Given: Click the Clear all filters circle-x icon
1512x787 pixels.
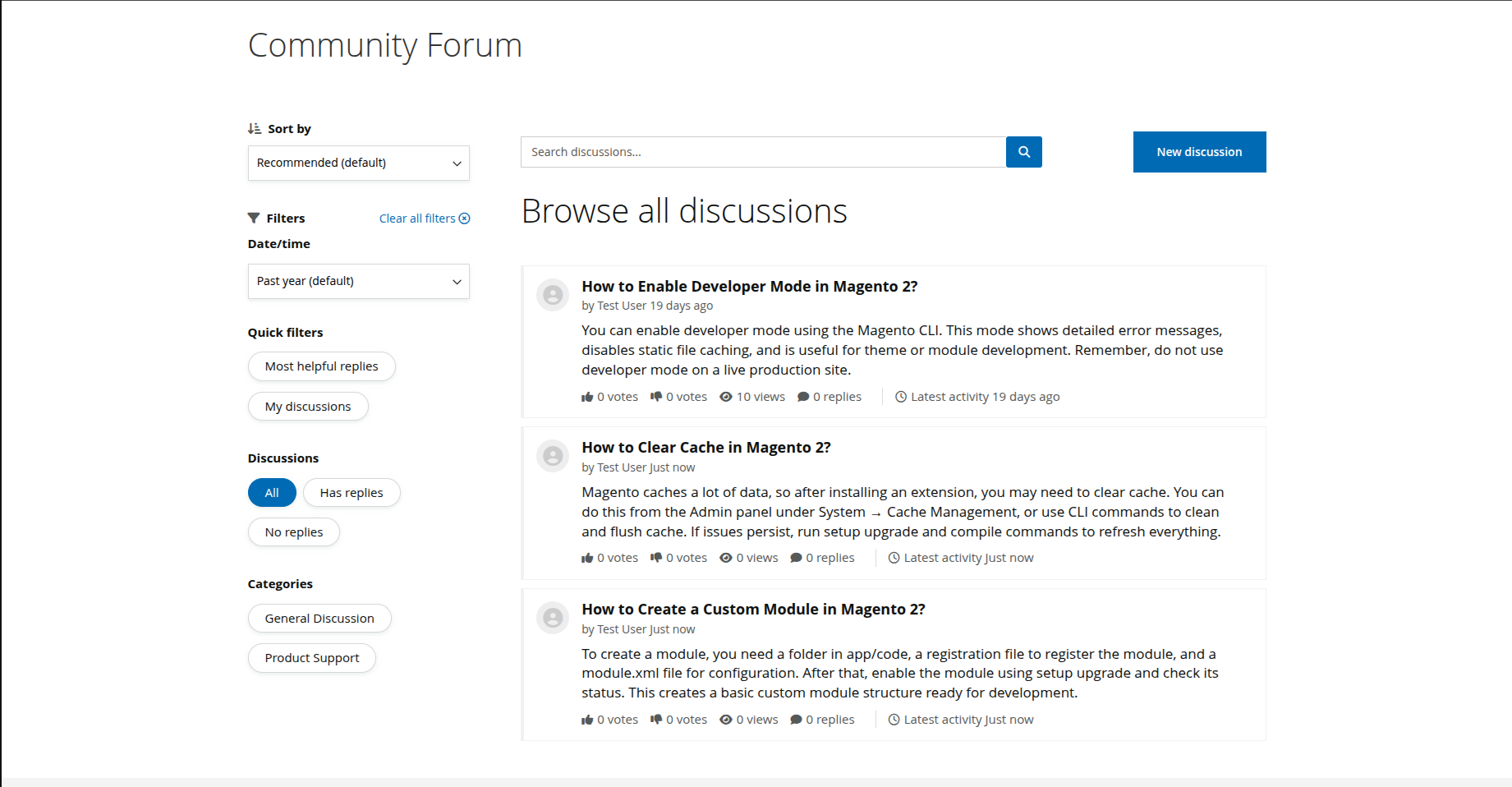Looking at the screenshot, I should pyautogui.click(x=465, y=219).
